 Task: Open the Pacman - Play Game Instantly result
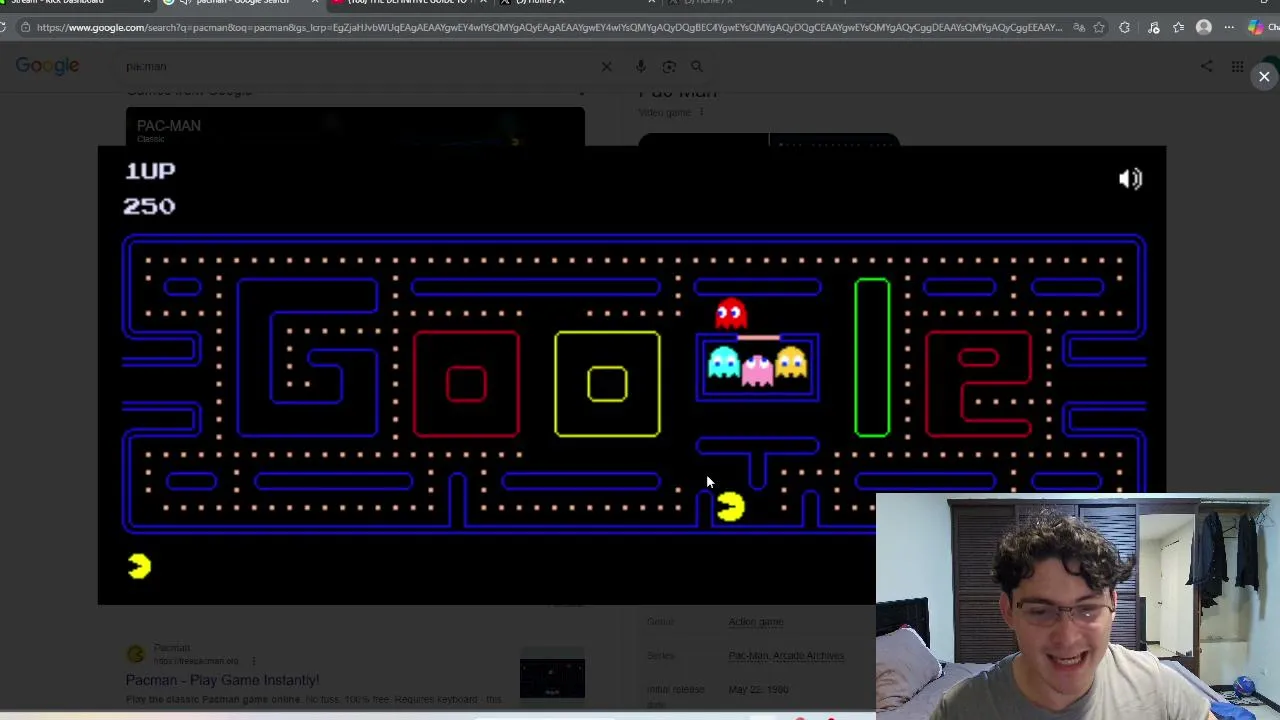(x=222, y=680)
